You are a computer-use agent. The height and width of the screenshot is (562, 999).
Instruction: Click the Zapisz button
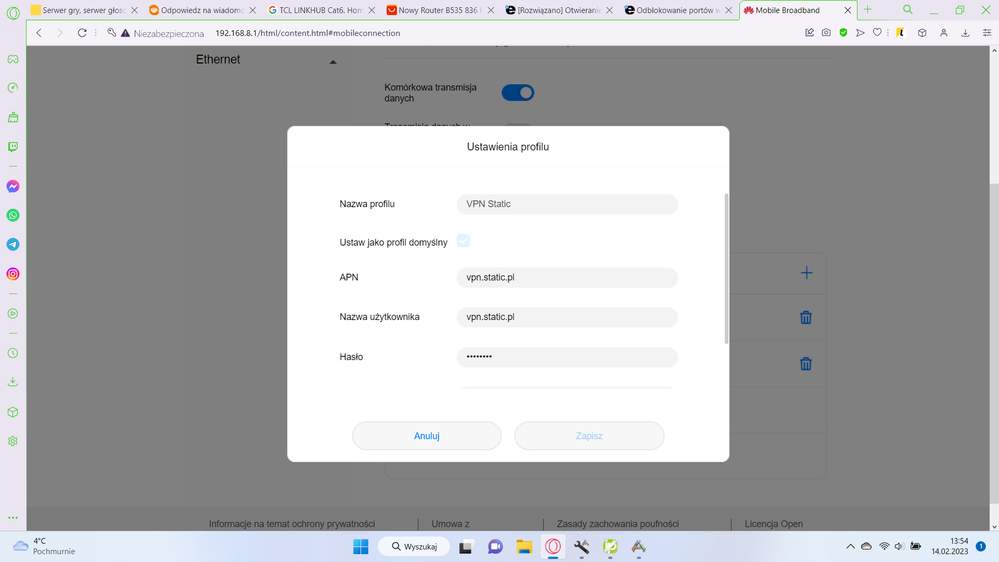click(x=589, y=436)
